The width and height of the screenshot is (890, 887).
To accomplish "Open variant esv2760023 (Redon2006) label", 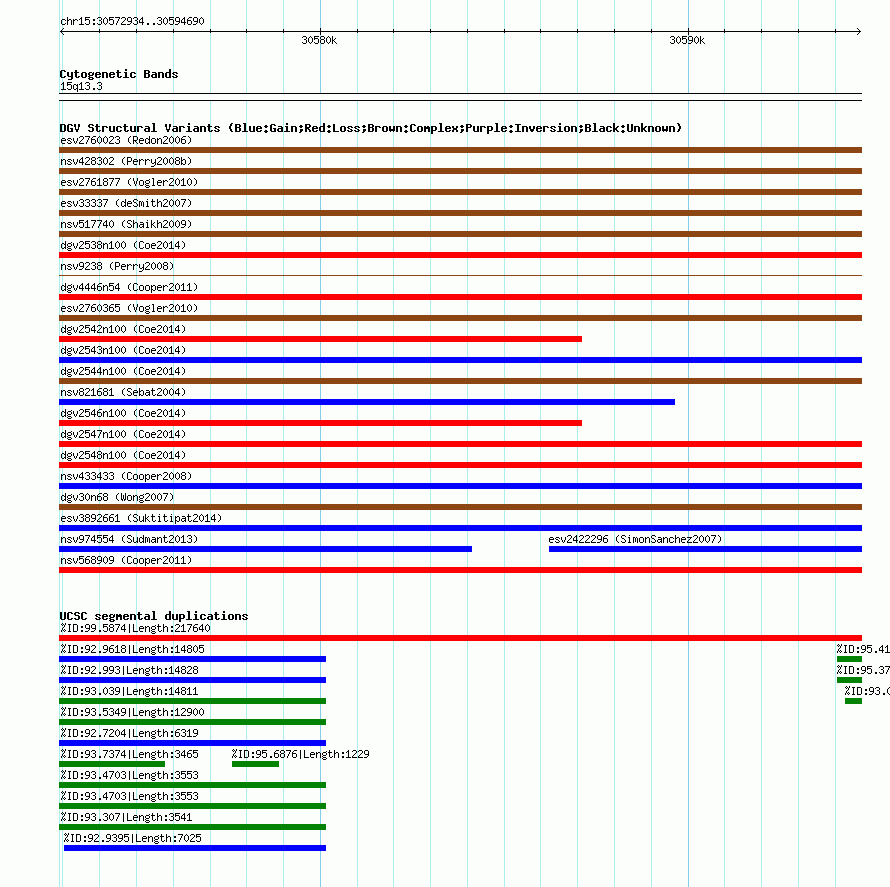I will [x=126, y=140].
